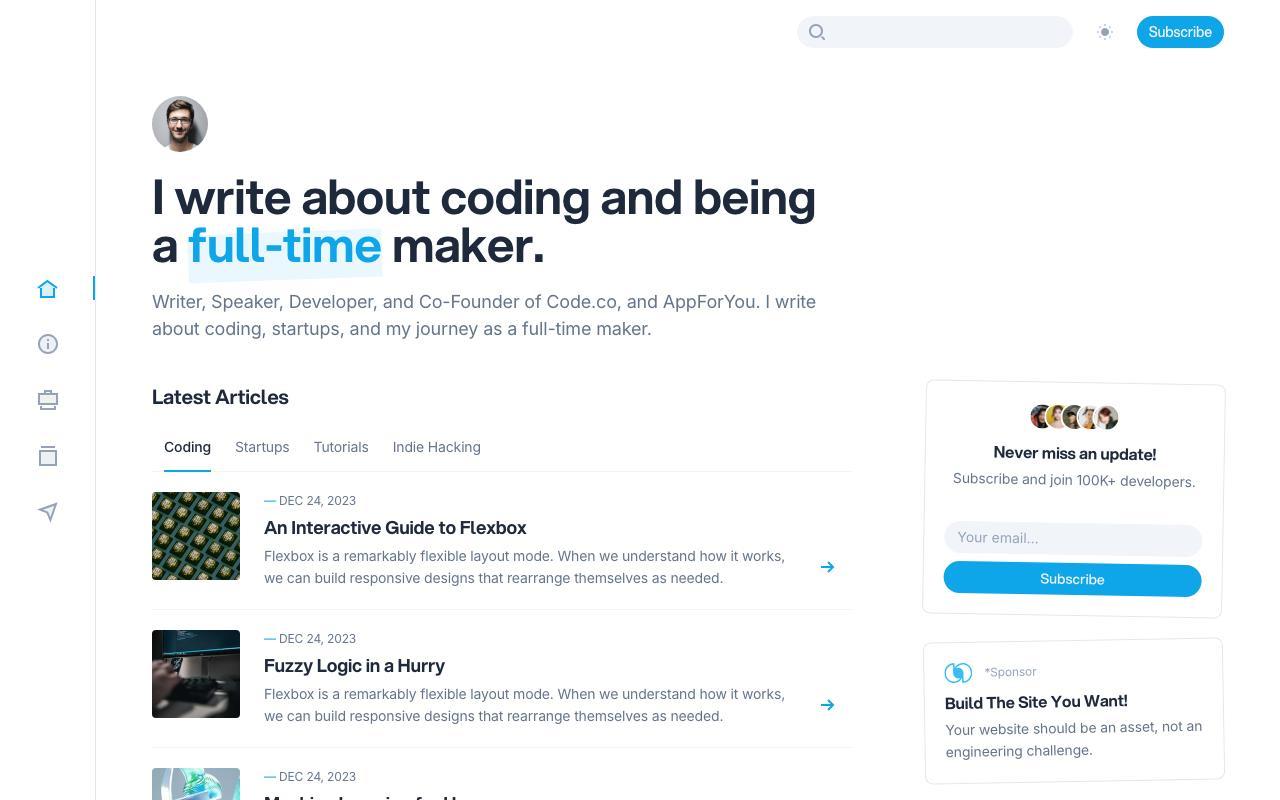Screen dimensions: 1280x800
Task: Open the About info icon in sidebar
Action: [48, 344]
